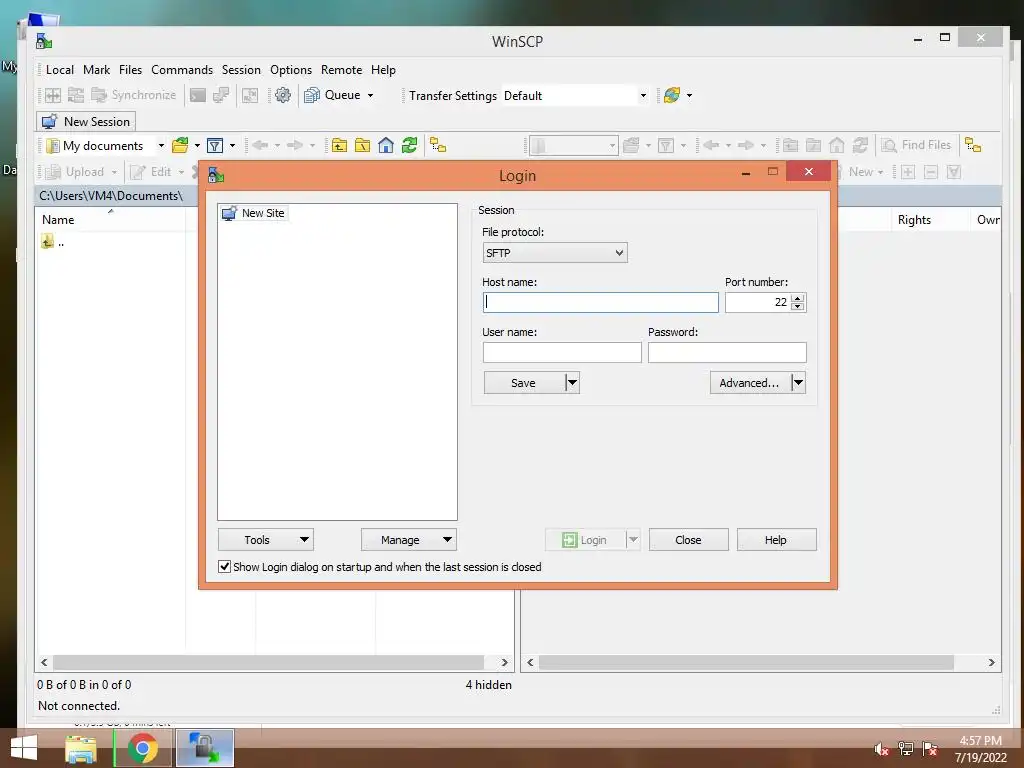Select the New Site entry
This screenshot has height=768, width=1024.
tap(253, 213)
